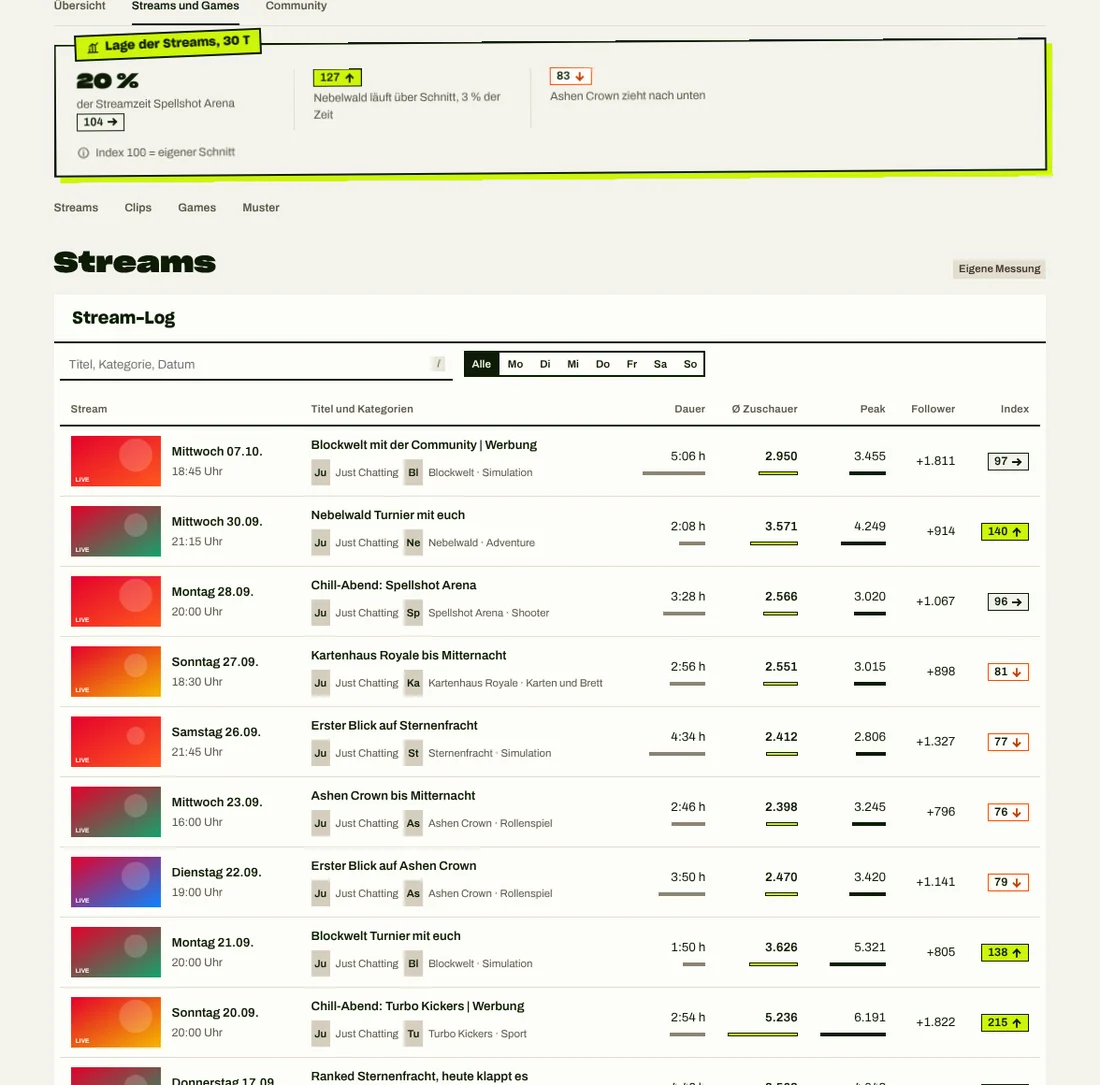This screenshot has height=1085, width=1100.
Task: Click the Streams section link above the heading
Action: tap(76, 208)
